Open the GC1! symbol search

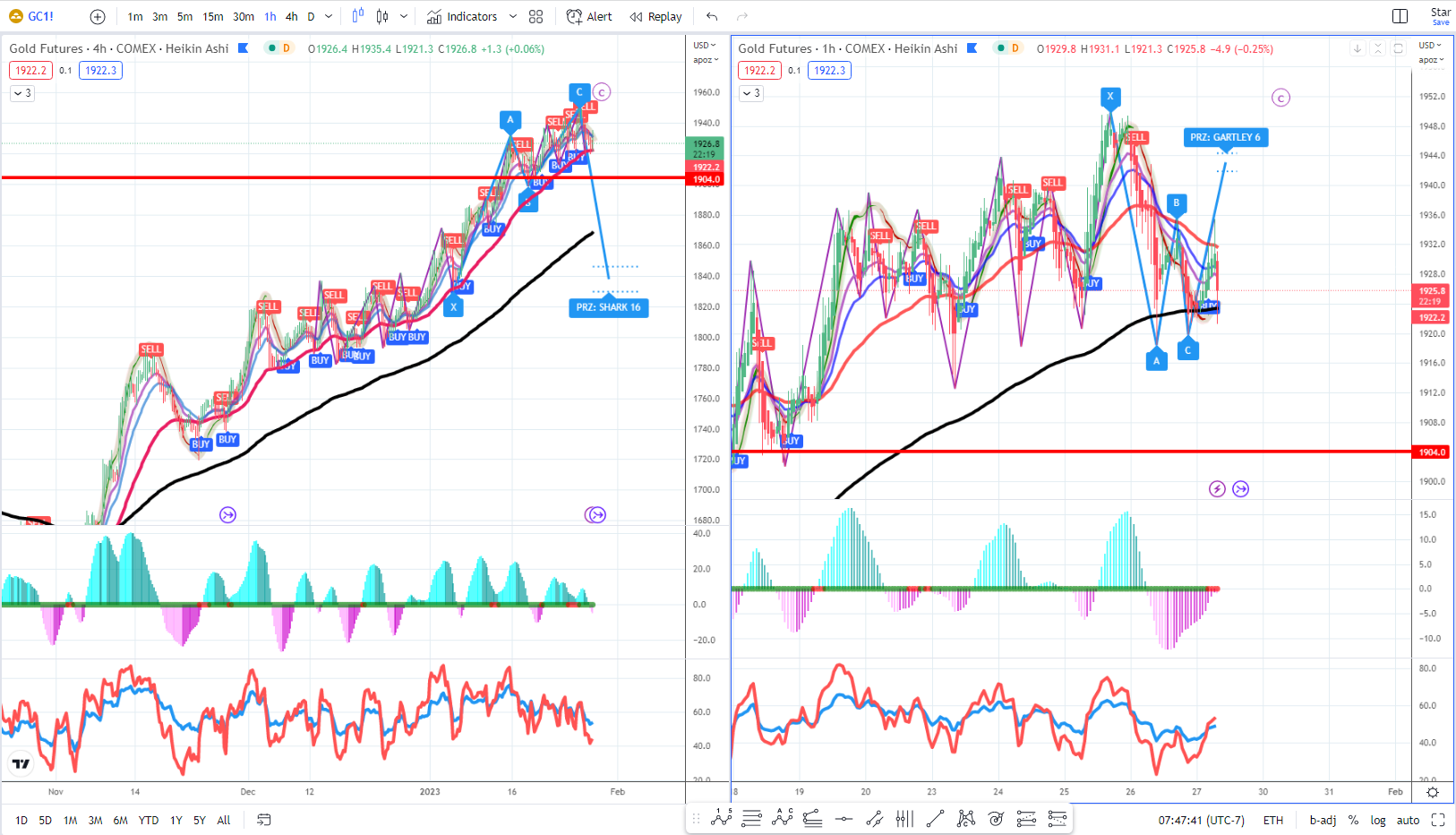[31, 16]
